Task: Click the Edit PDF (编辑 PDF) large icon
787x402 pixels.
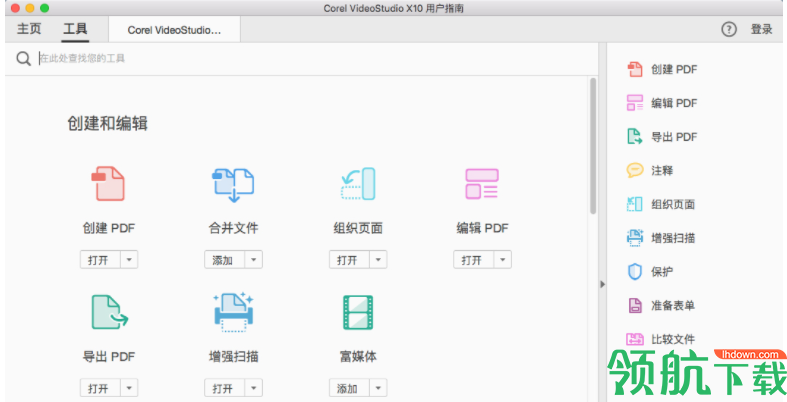Action: tap(482, 184)
